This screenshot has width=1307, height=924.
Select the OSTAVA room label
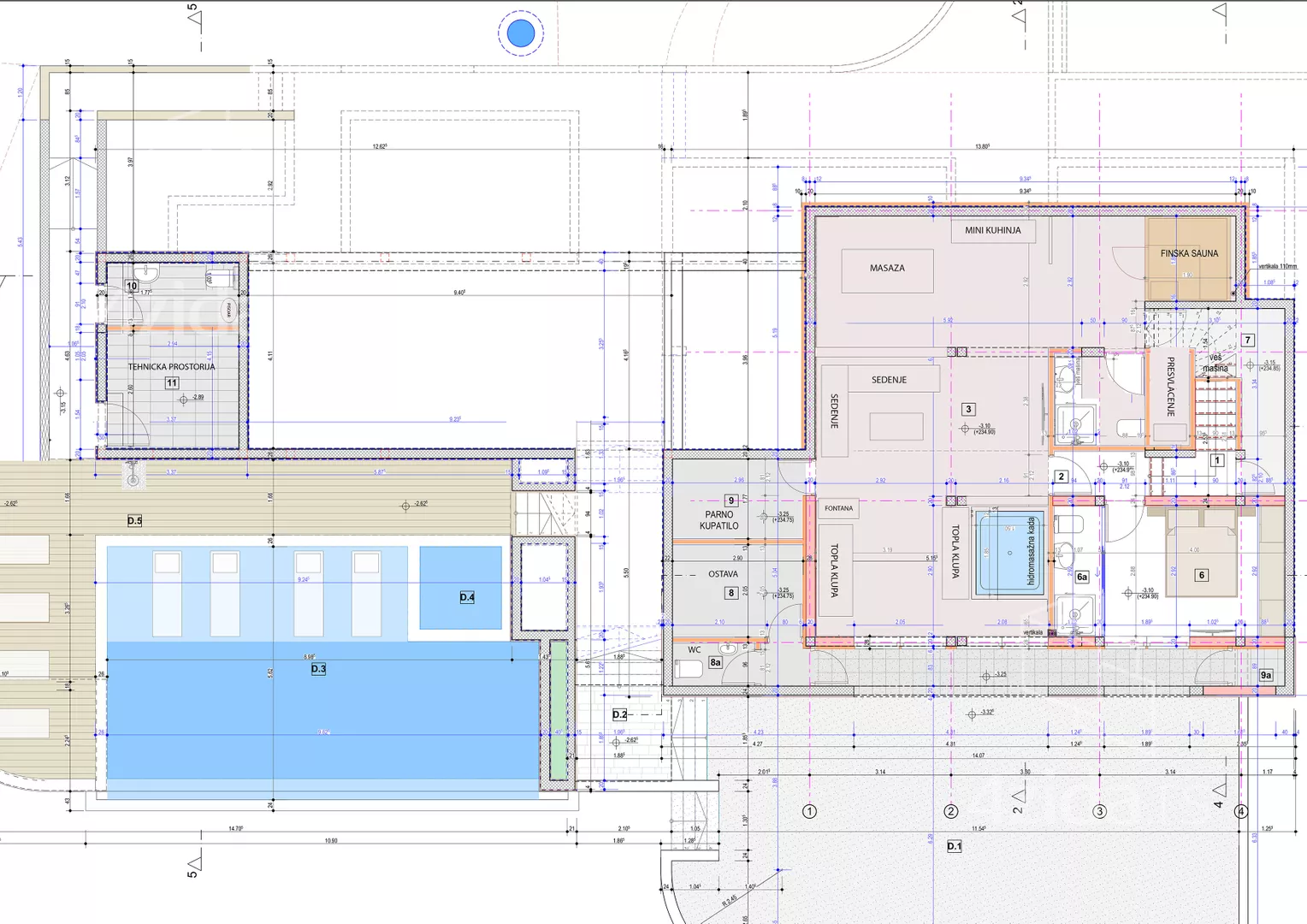click(723, 574)
